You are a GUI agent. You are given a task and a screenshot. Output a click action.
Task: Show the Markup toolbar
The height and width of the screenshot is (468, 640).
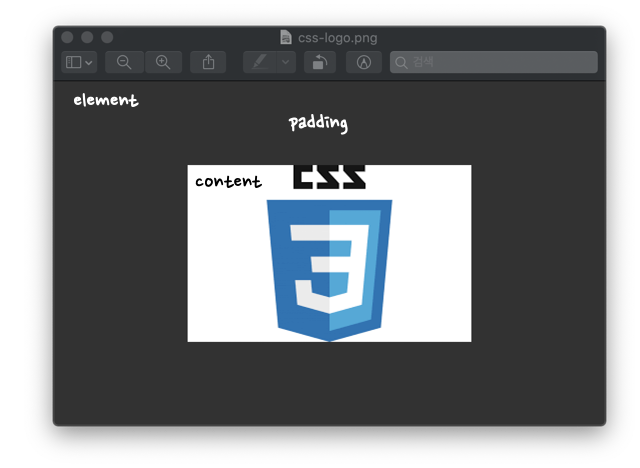[x=364, y=62]
